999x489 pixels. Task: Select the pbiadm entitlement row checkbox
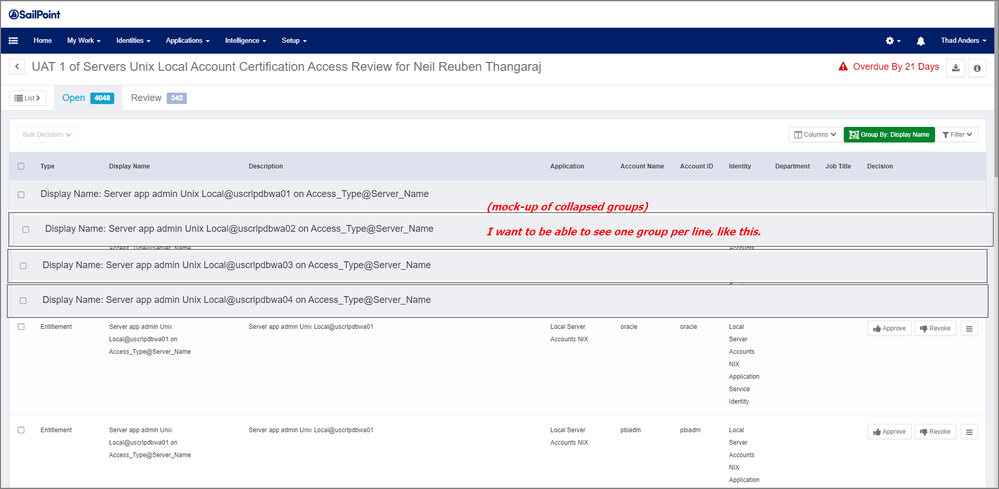(21, 430)
